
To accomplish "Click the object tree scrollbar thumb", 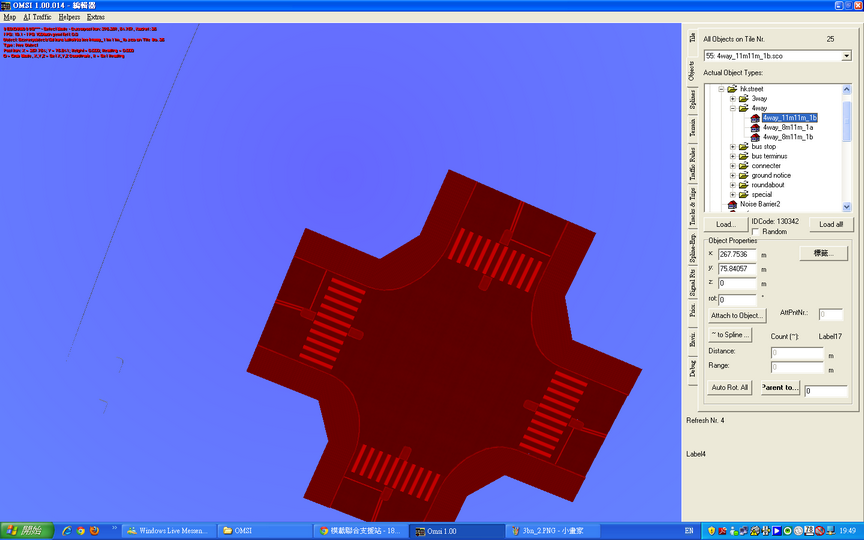I will pyautogui.click(x=847, y=121).
